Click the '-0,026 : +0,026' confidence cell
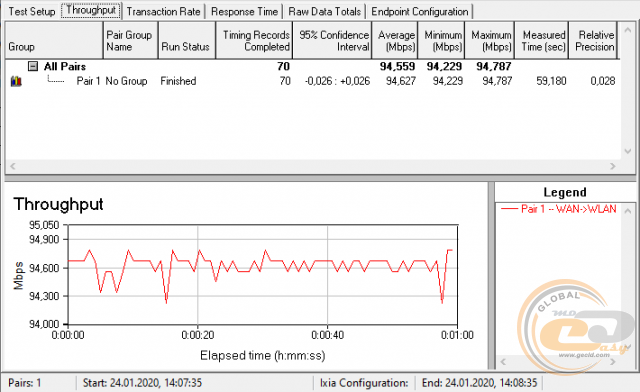Viewport: 640px width, 392px height. point(337,81)
